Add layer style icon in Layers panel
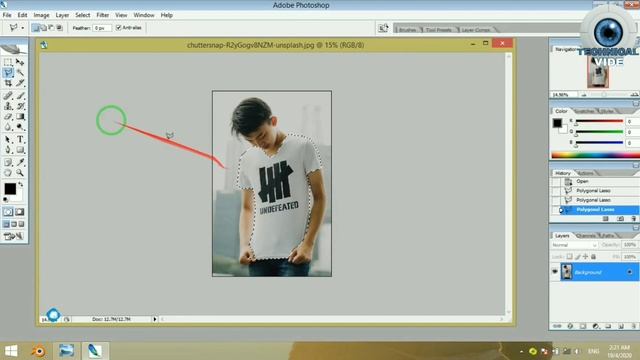This screenshot has height=360, width=640. pos(570,326)
